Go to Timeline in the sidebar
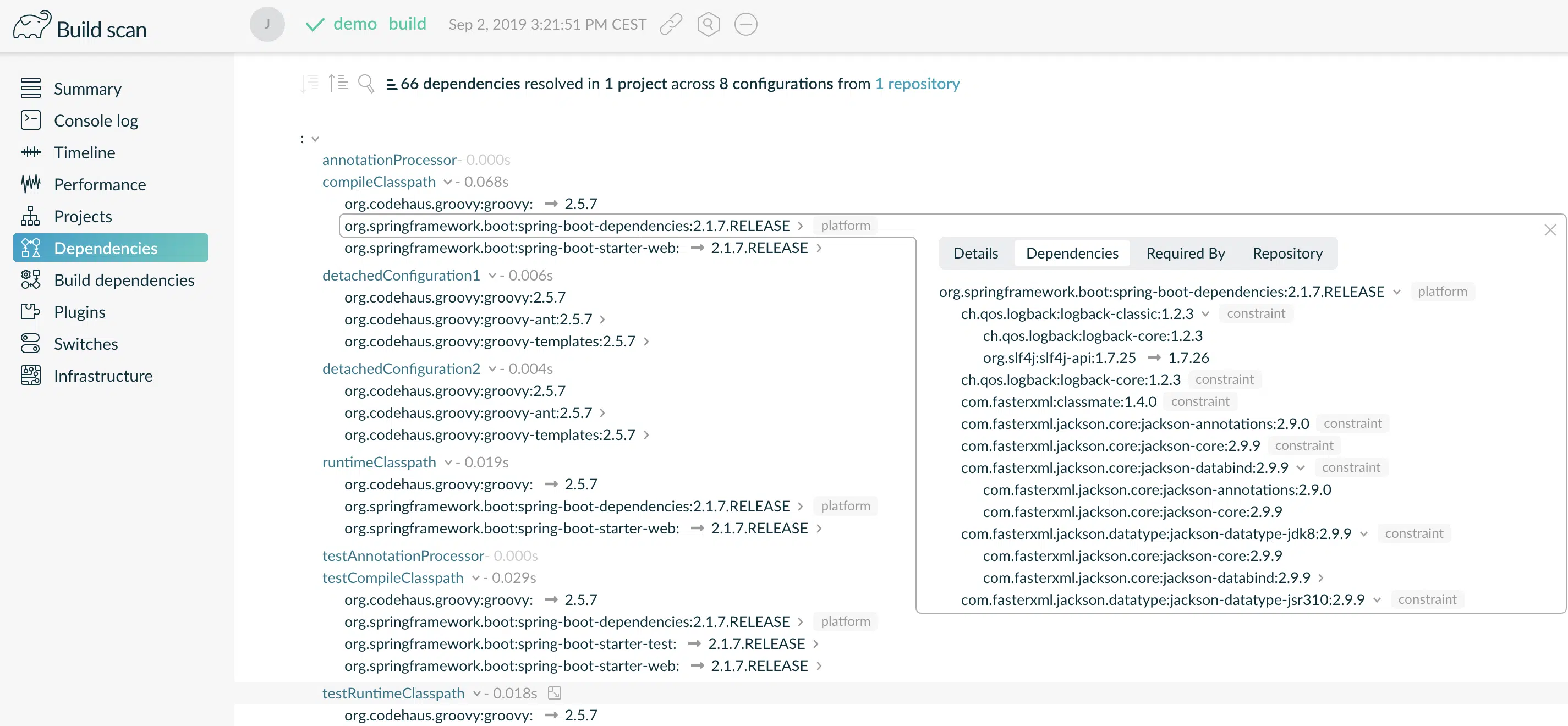Screen dimensions: 1568x726 click(x=85, y=152)
